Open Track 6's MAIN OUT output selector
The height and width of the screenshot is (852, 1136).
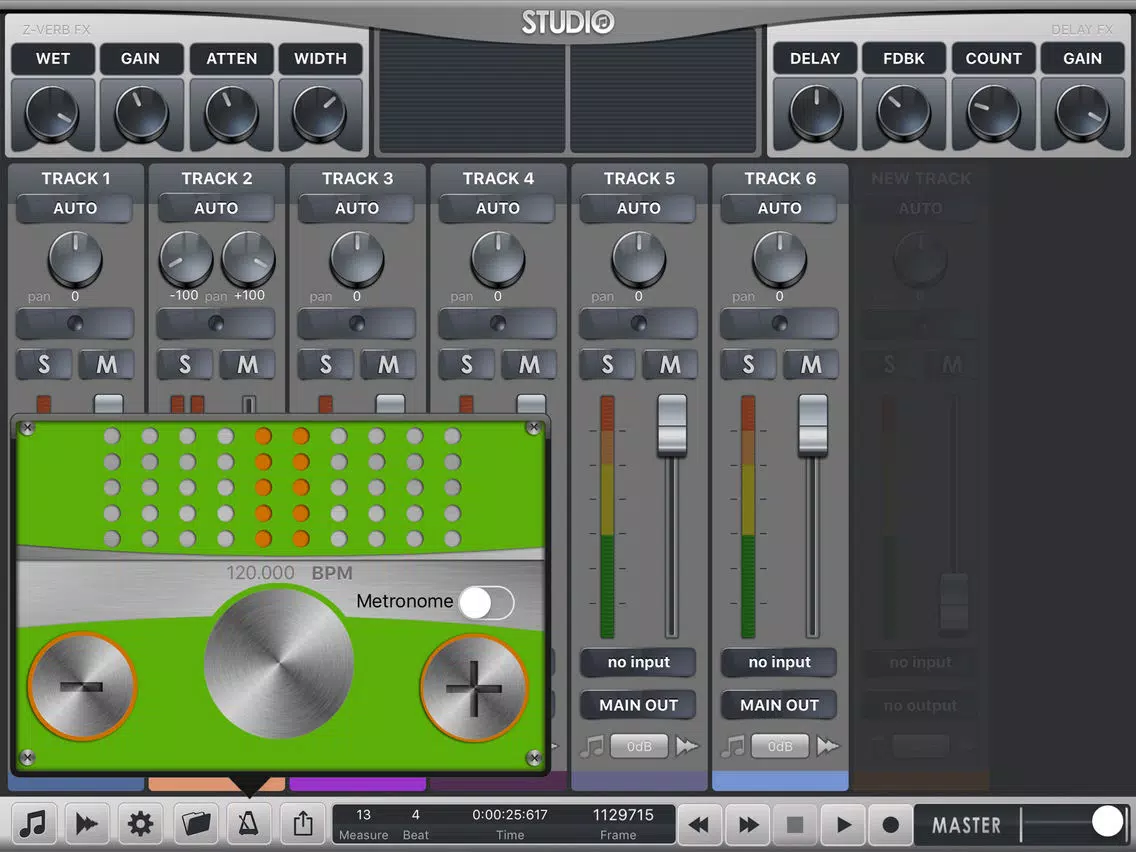click(x=780, y=705)
